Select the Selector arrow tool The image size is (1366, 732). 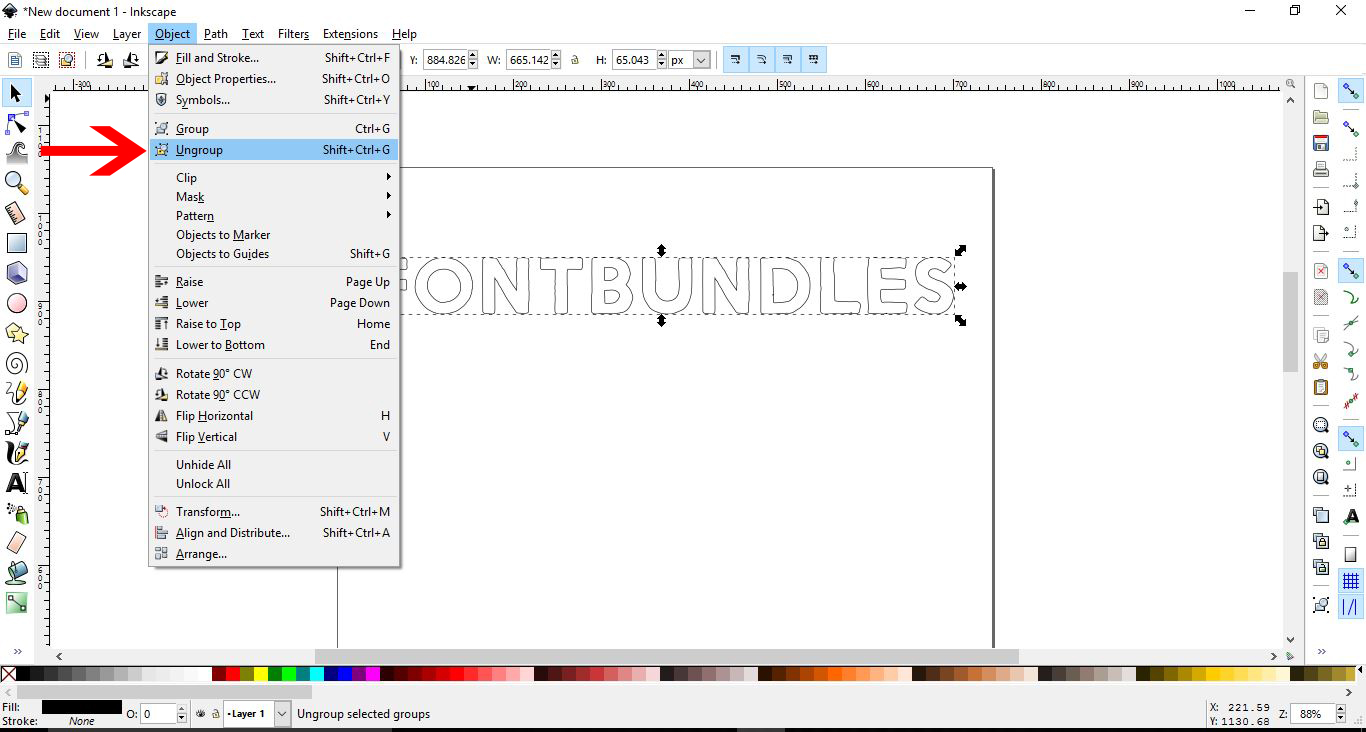16,93
